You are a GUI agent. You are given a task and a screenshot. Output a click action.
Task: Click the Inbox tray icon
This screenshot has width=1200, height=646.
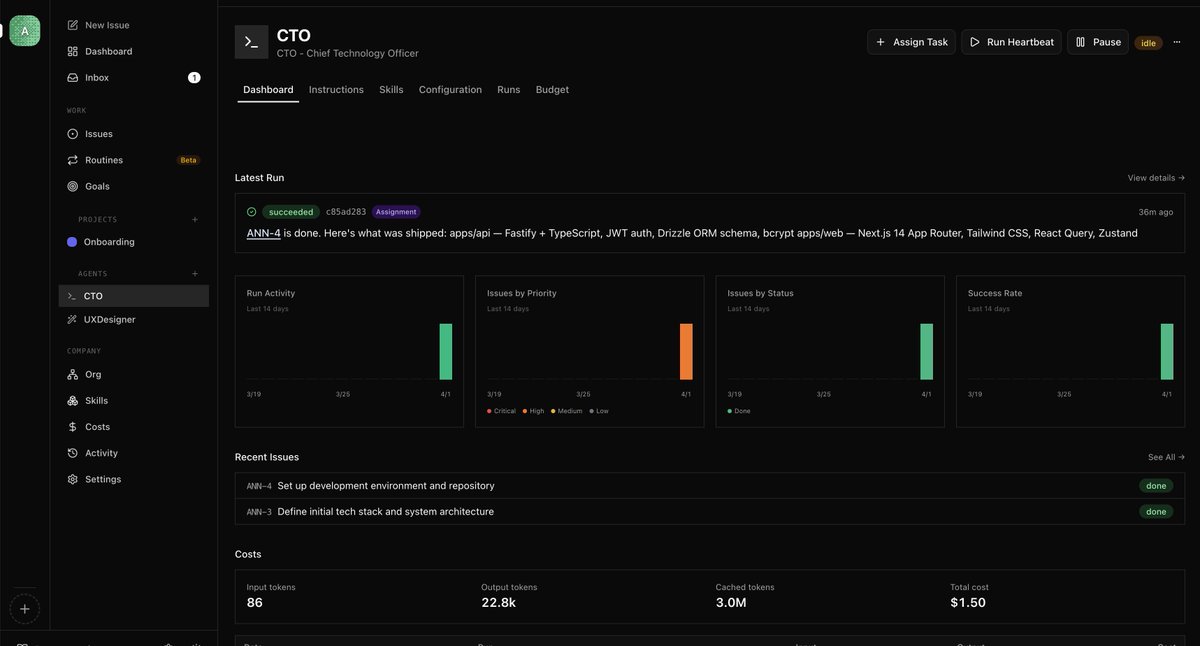72,77
